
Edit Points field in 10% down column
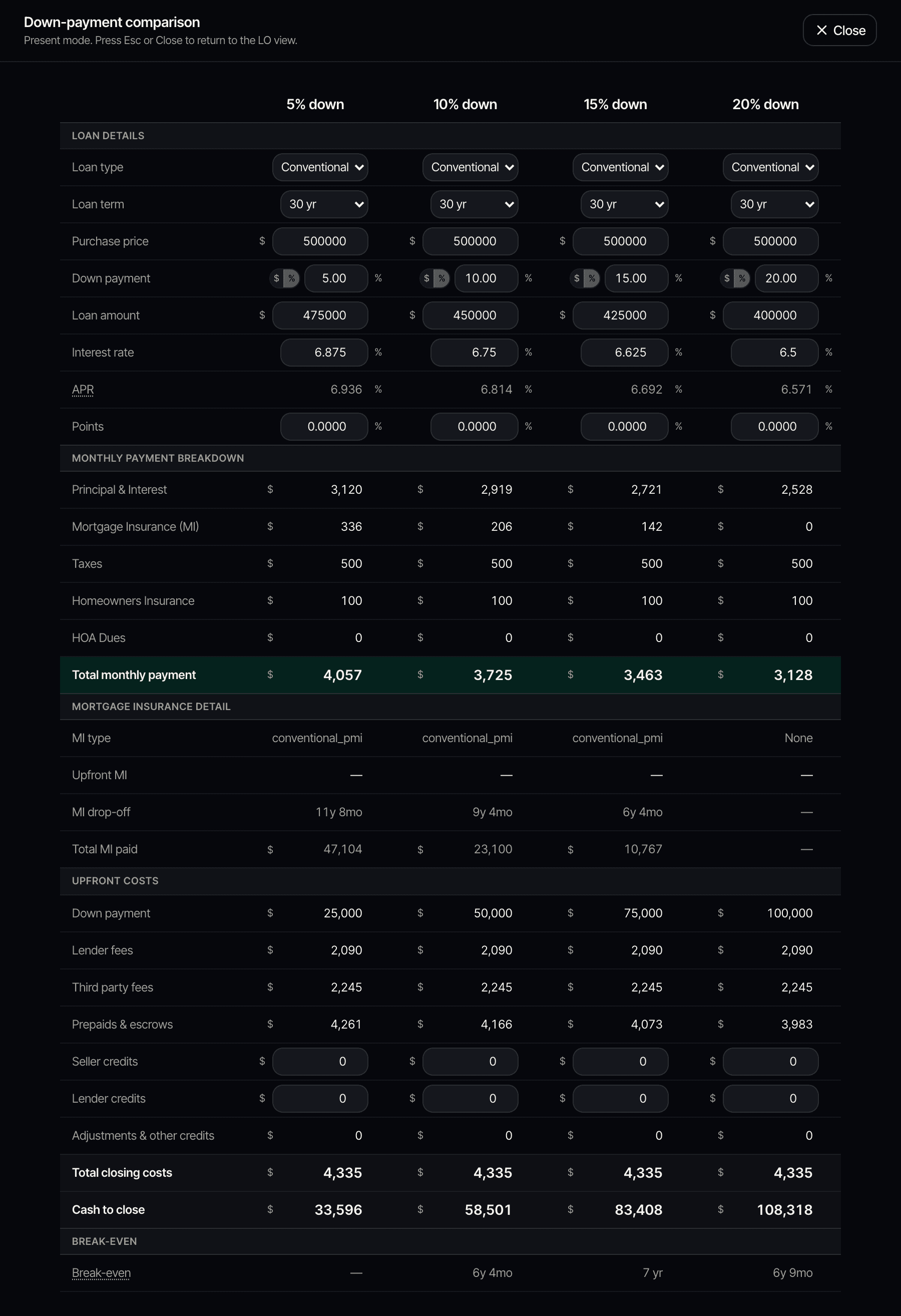(x=474, y=426)
